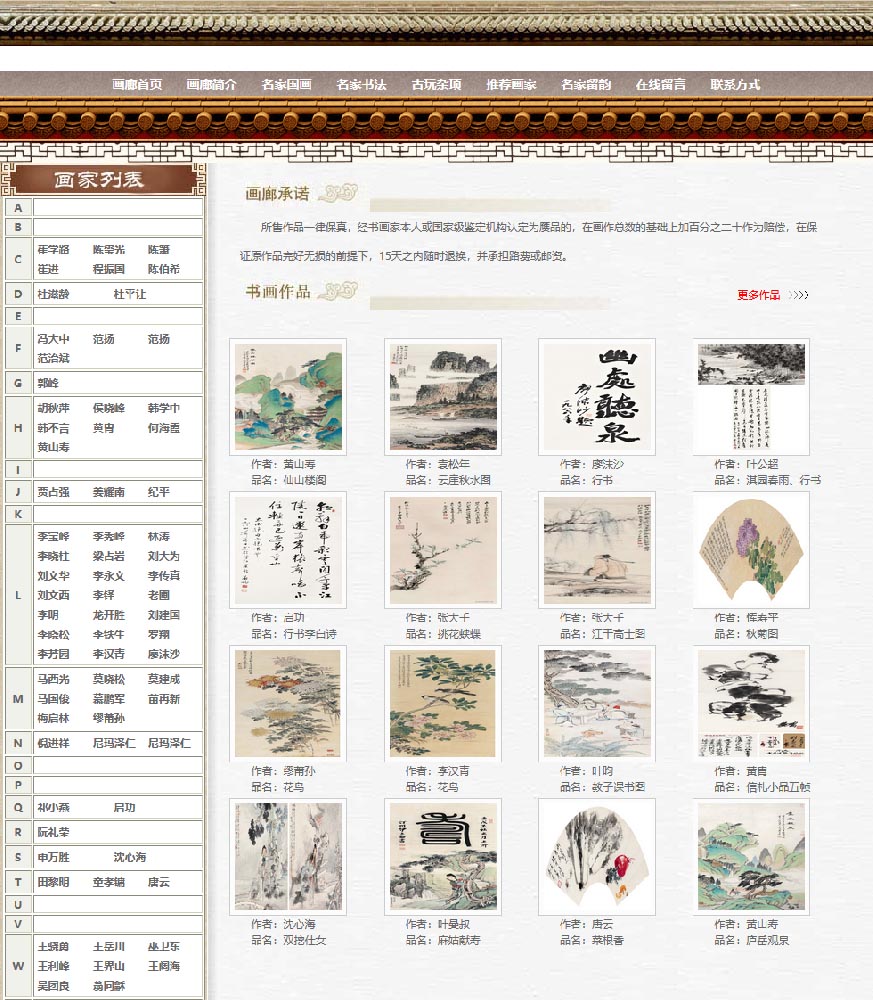
Task: Click the red 更多作品 link
Action: pos(758,295)
